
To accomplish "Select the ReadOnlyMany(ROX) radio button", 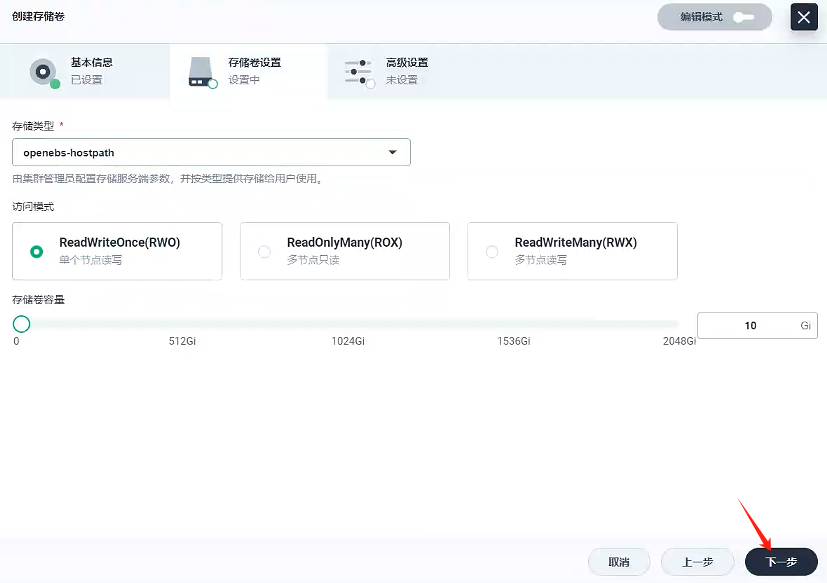I will tap(264, 252).
